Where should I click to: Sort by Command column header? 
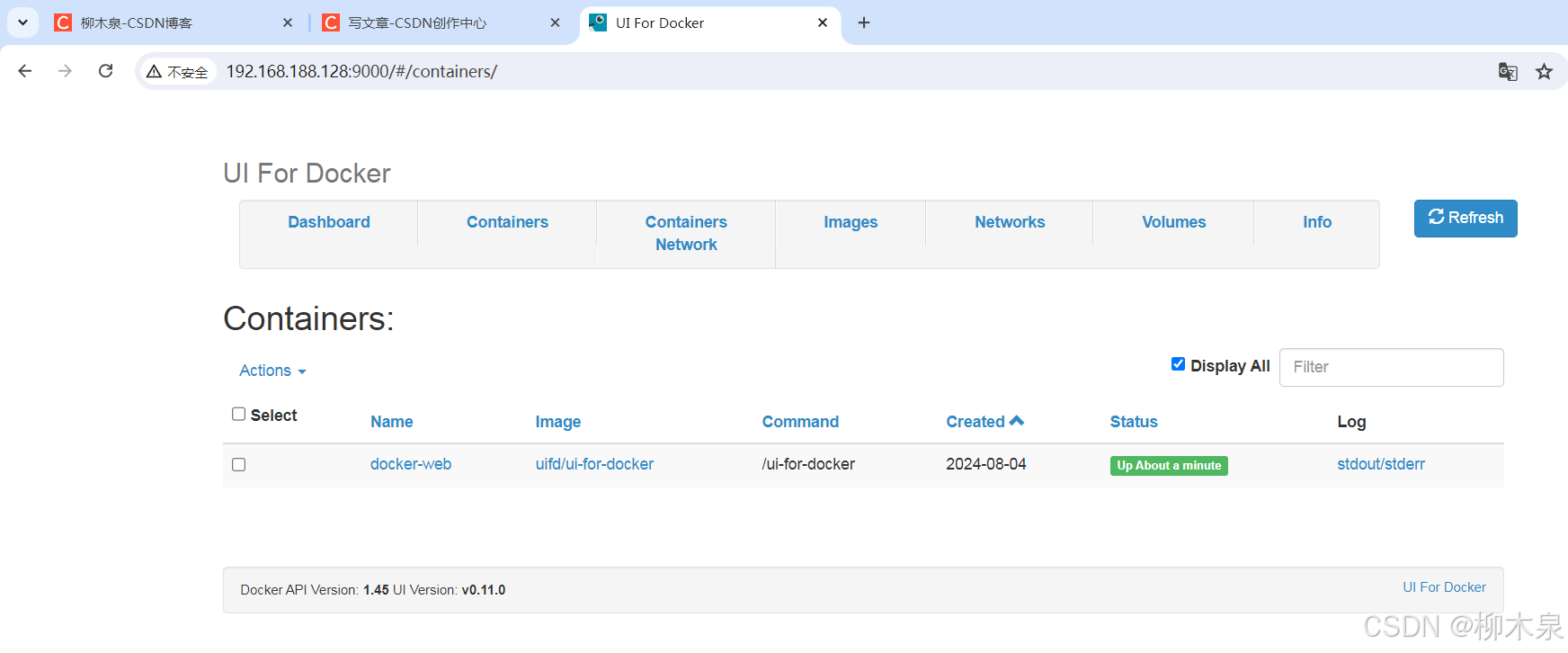(x=800, y=422)
